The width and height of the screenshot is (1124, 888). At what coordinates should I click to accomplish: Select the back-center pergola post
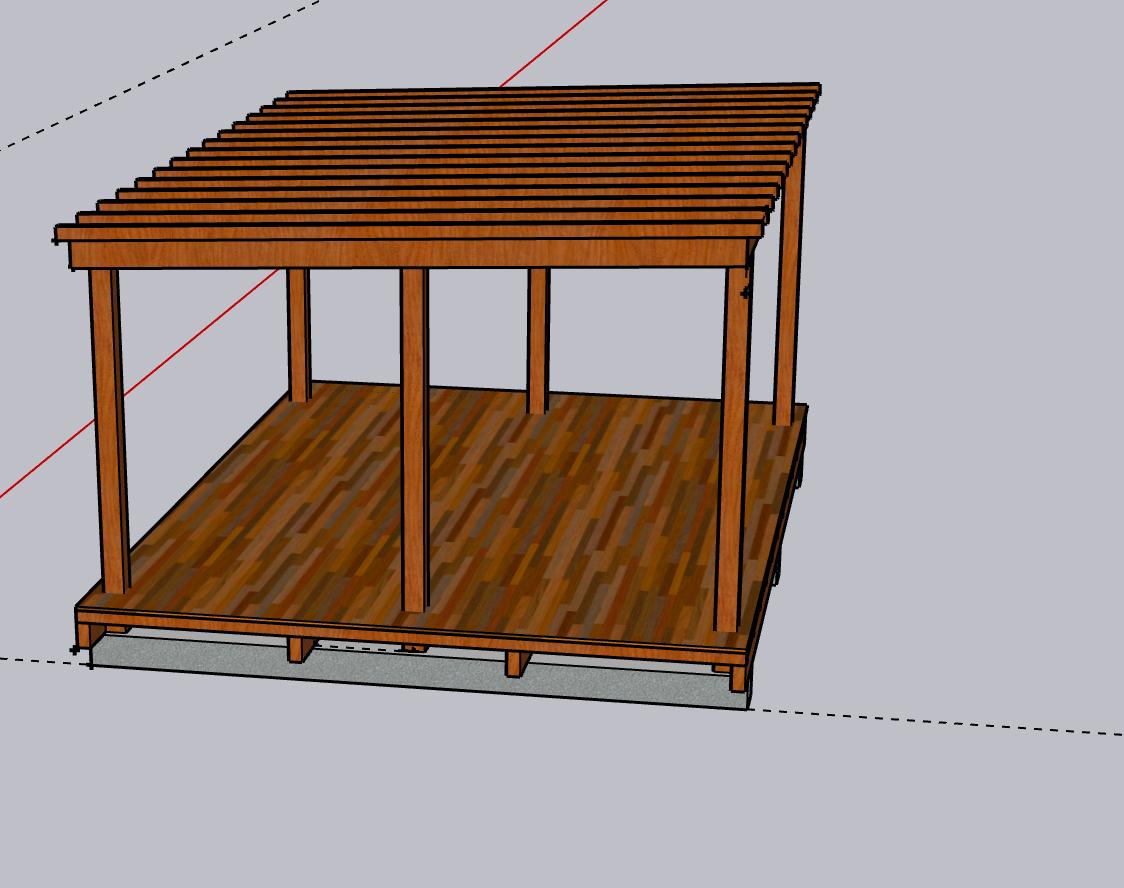pyautogui.click(x=538, y=340)
